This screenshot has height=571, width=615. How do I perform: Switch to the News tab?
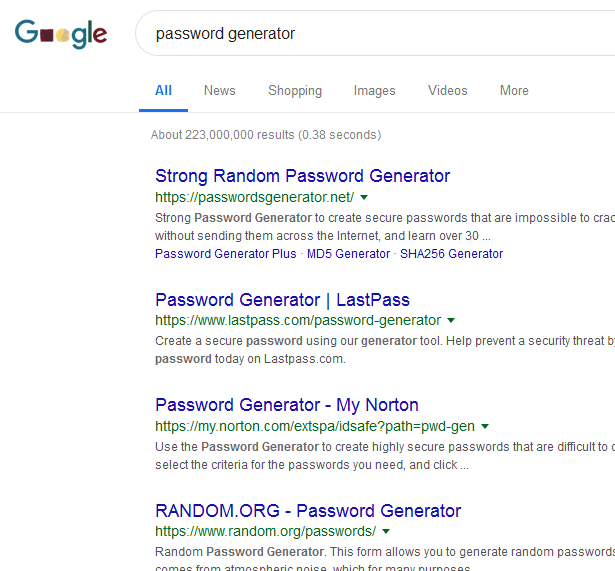(220, 91)
